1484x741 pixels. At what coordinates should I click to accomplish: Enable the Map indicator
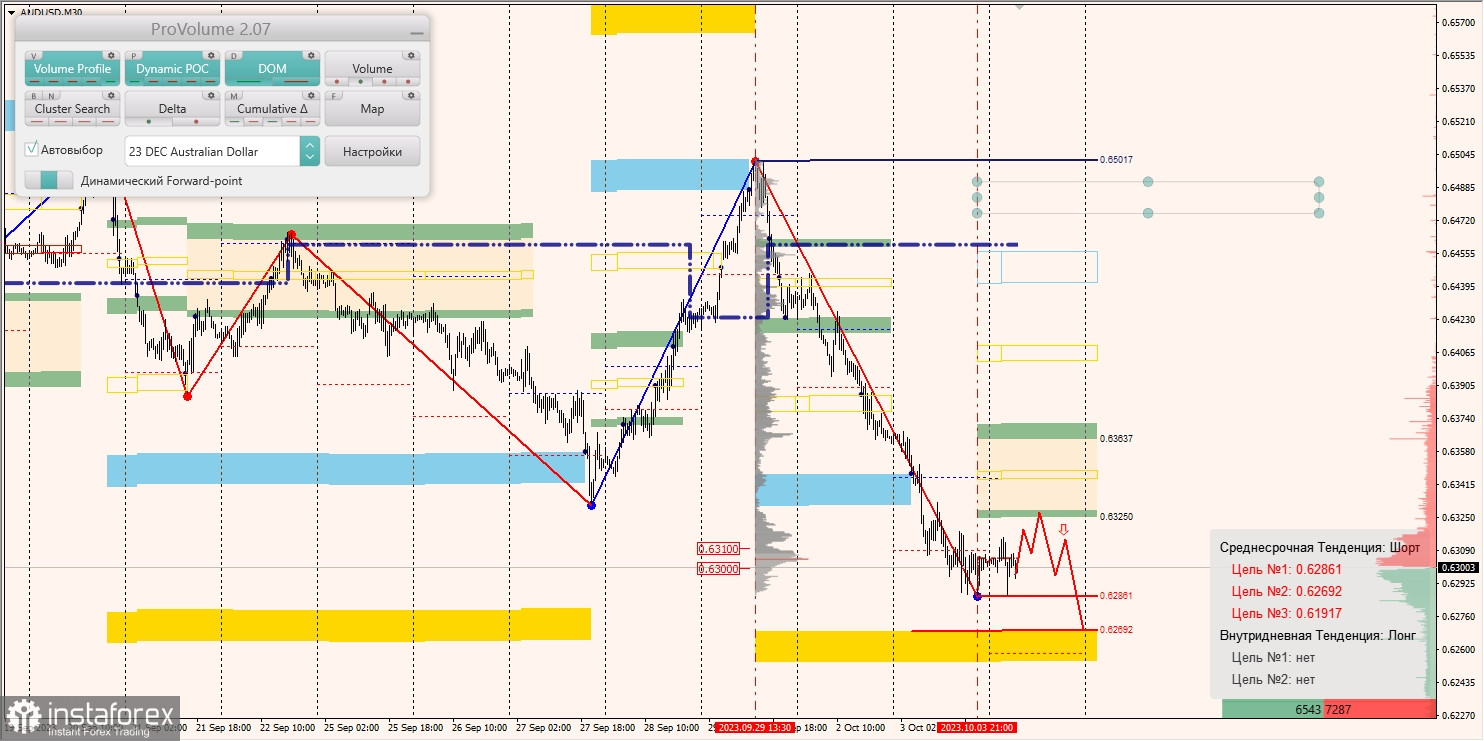point(372,109)
